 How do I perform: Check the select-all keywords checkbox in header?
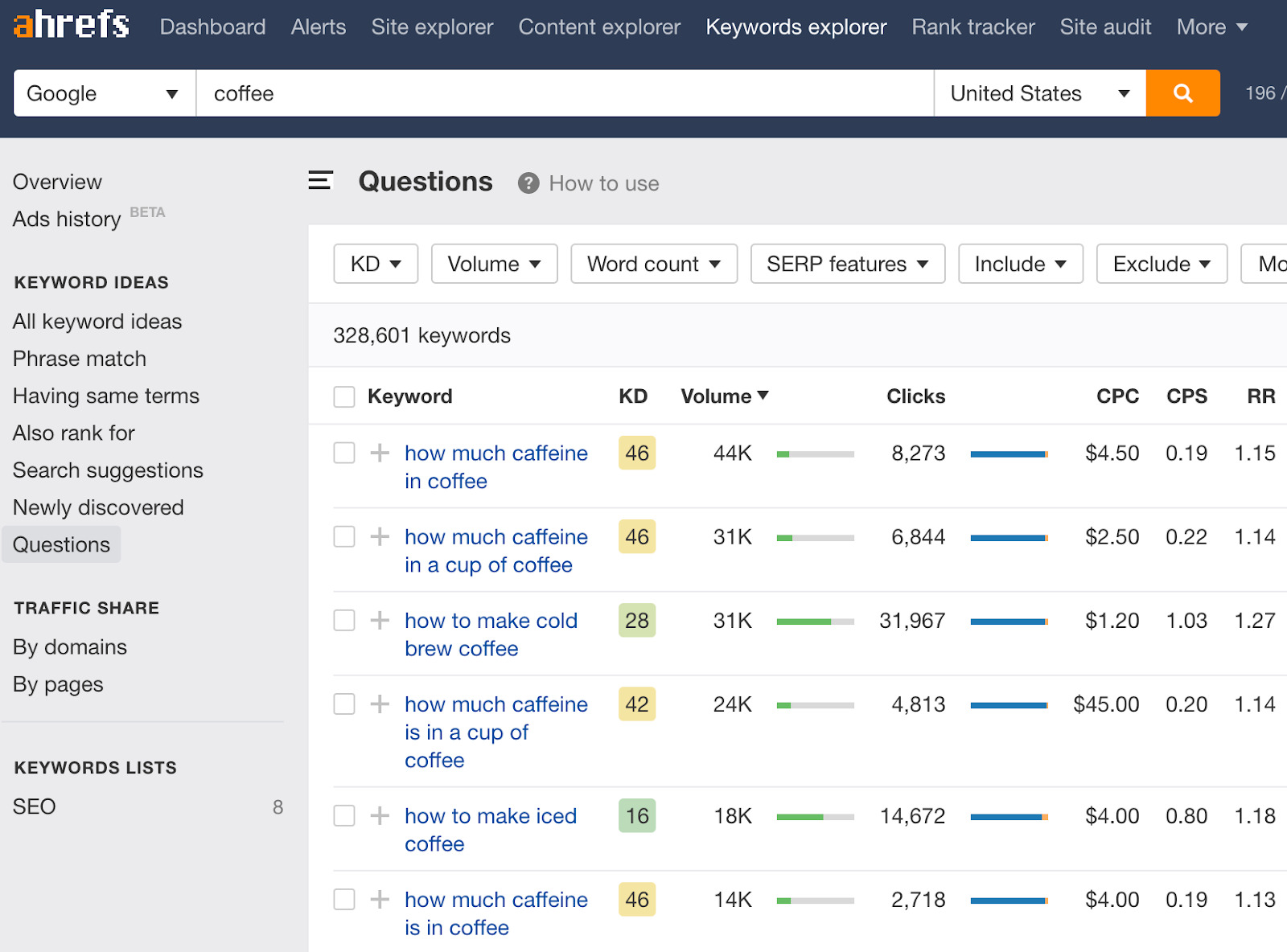343,396
